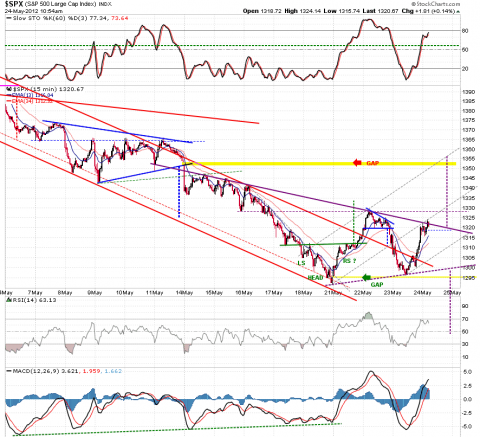Click the $SPX (15 min) 1320.67 legend

48,89
